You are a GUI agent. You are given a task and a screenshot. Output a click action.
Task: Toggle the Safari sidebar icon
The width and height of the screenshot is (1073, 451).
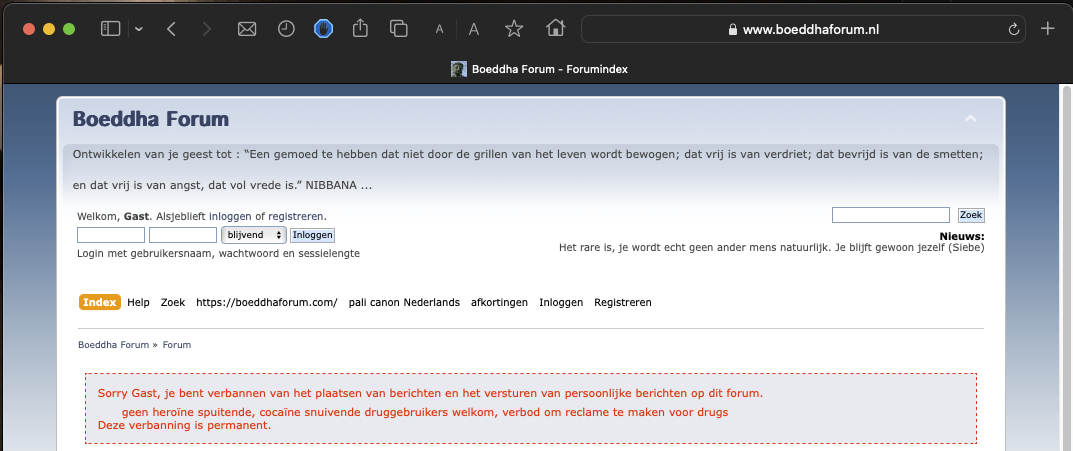[110, 29]
